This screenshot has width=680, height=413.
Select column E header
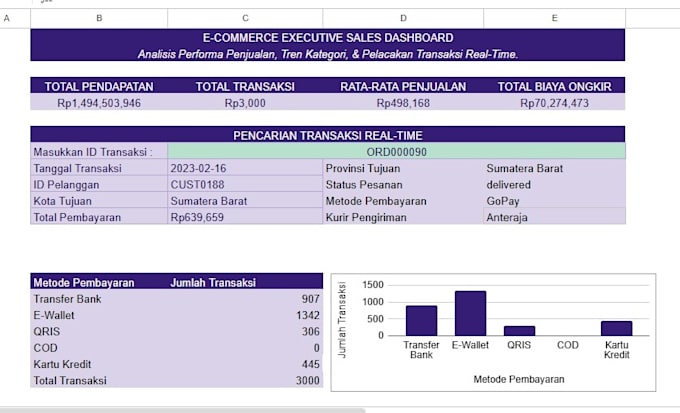click(x=554, y=18)
